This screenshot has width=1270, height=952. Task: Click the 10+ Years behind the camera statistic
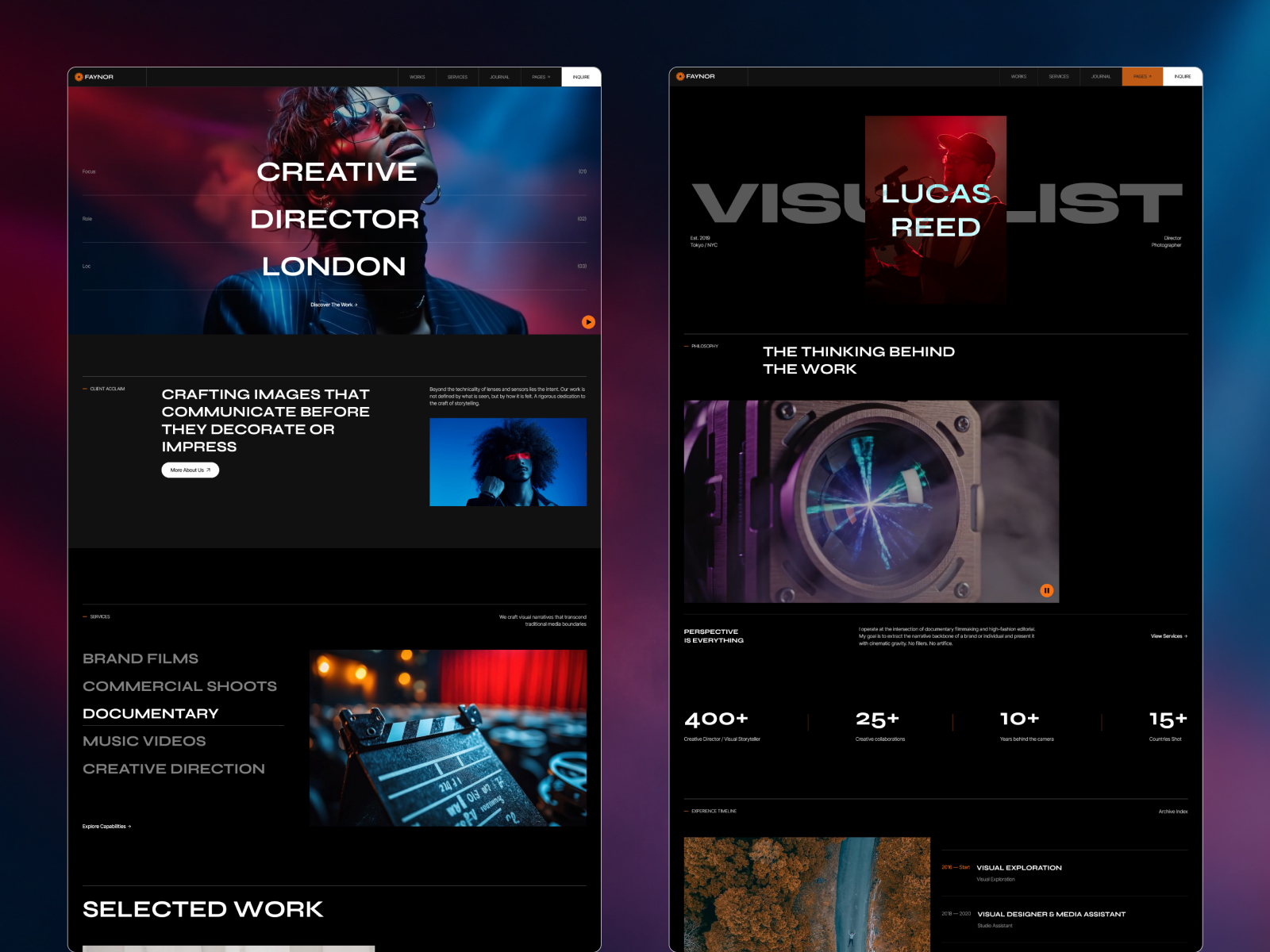(x=1027, y=725)
